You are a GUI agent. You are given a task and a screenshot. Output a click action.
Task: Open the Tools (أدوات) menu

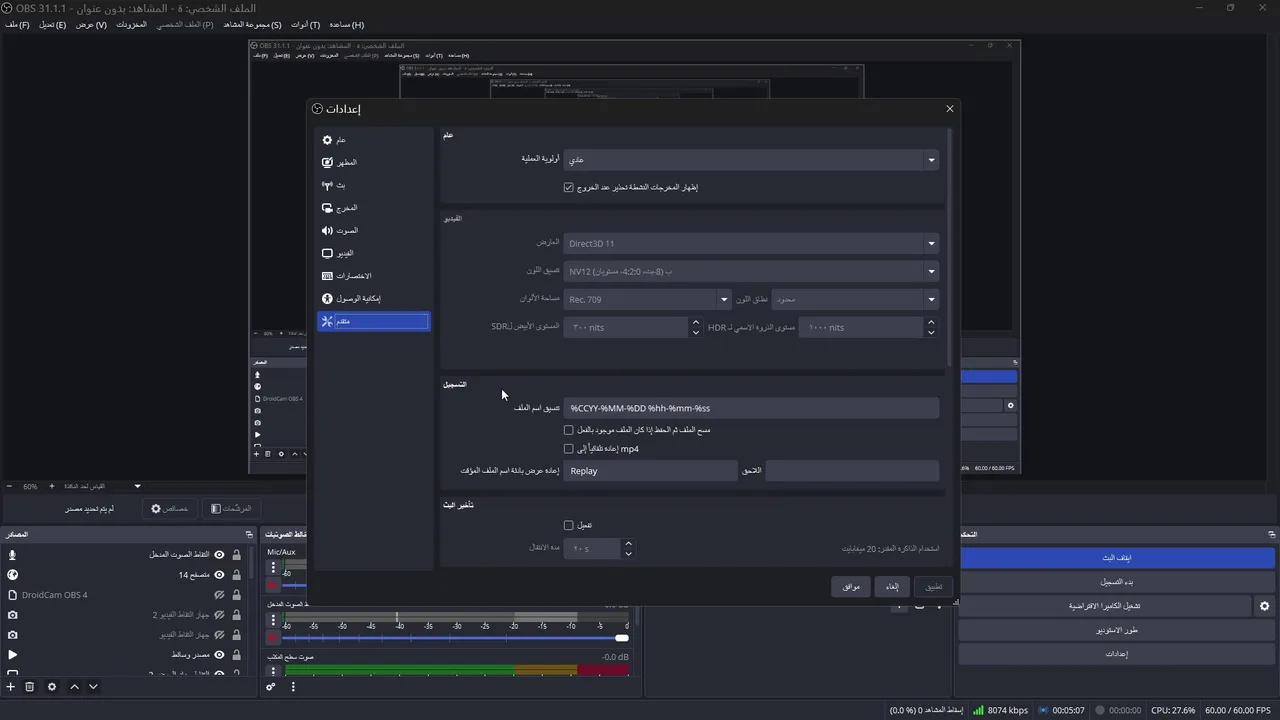(x=305, y=25)
